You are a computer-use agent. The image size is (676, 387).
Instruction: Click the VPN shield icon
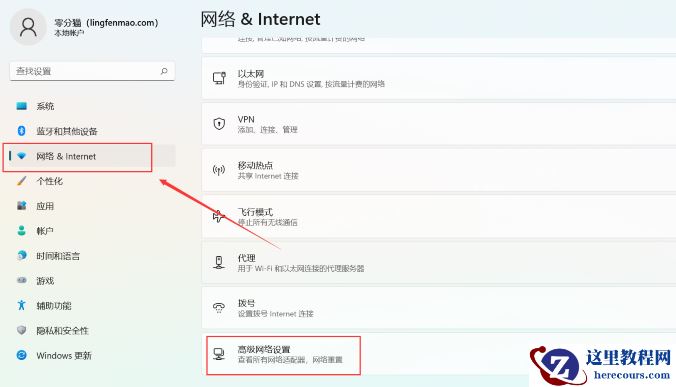219,124
